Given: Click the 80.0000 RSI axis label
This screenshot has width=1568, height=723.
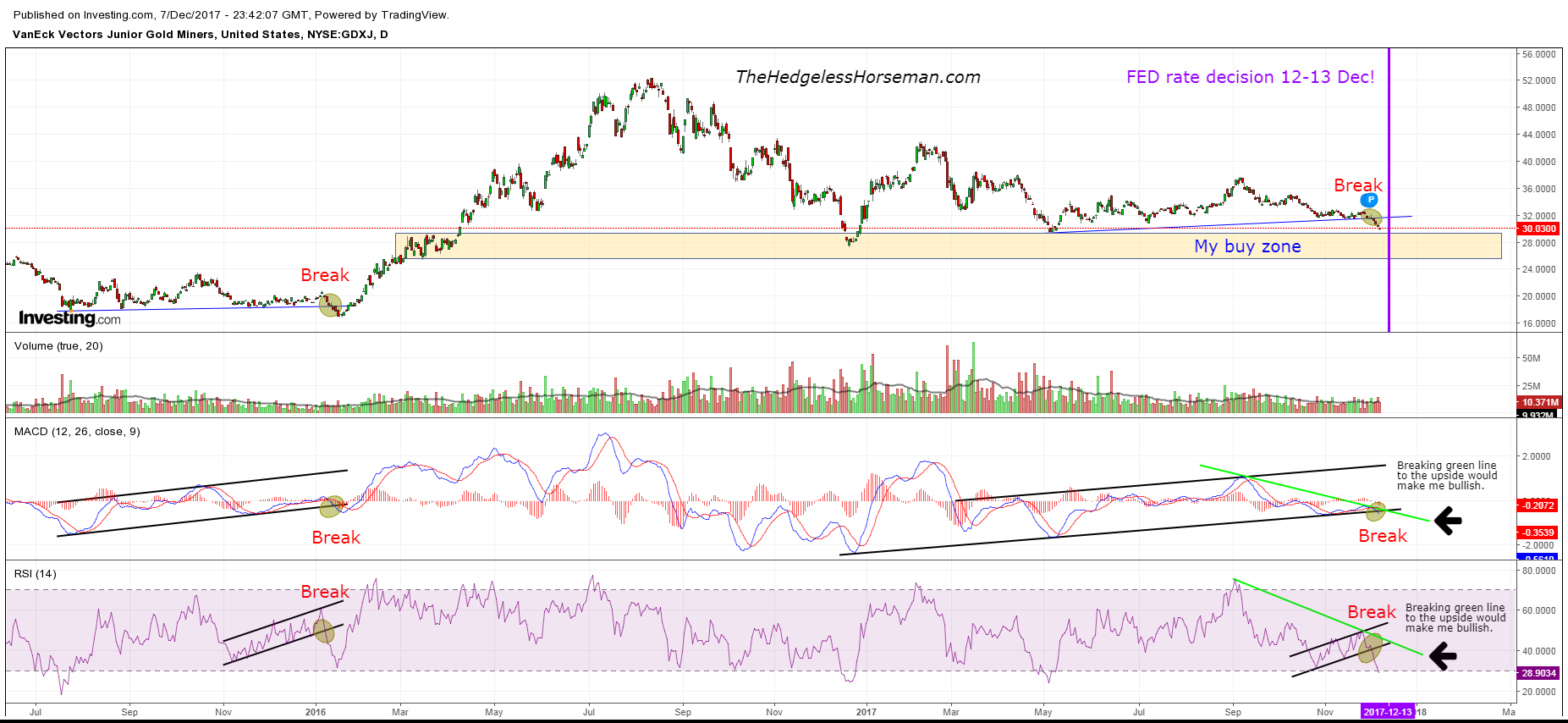Looking at the screenshot, I should (x=1538, y=571).
